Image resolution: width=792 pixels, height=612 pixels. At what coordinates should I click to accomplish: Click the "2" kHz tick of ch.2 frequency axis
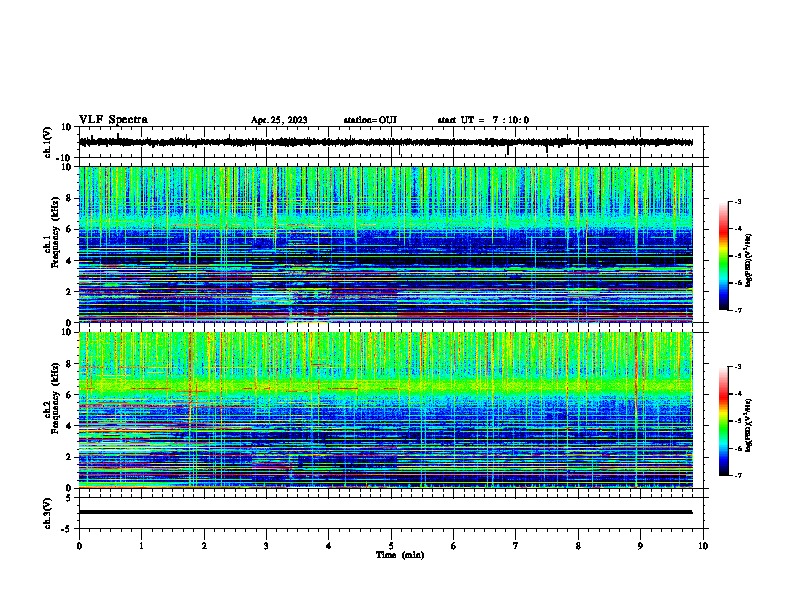69,457
